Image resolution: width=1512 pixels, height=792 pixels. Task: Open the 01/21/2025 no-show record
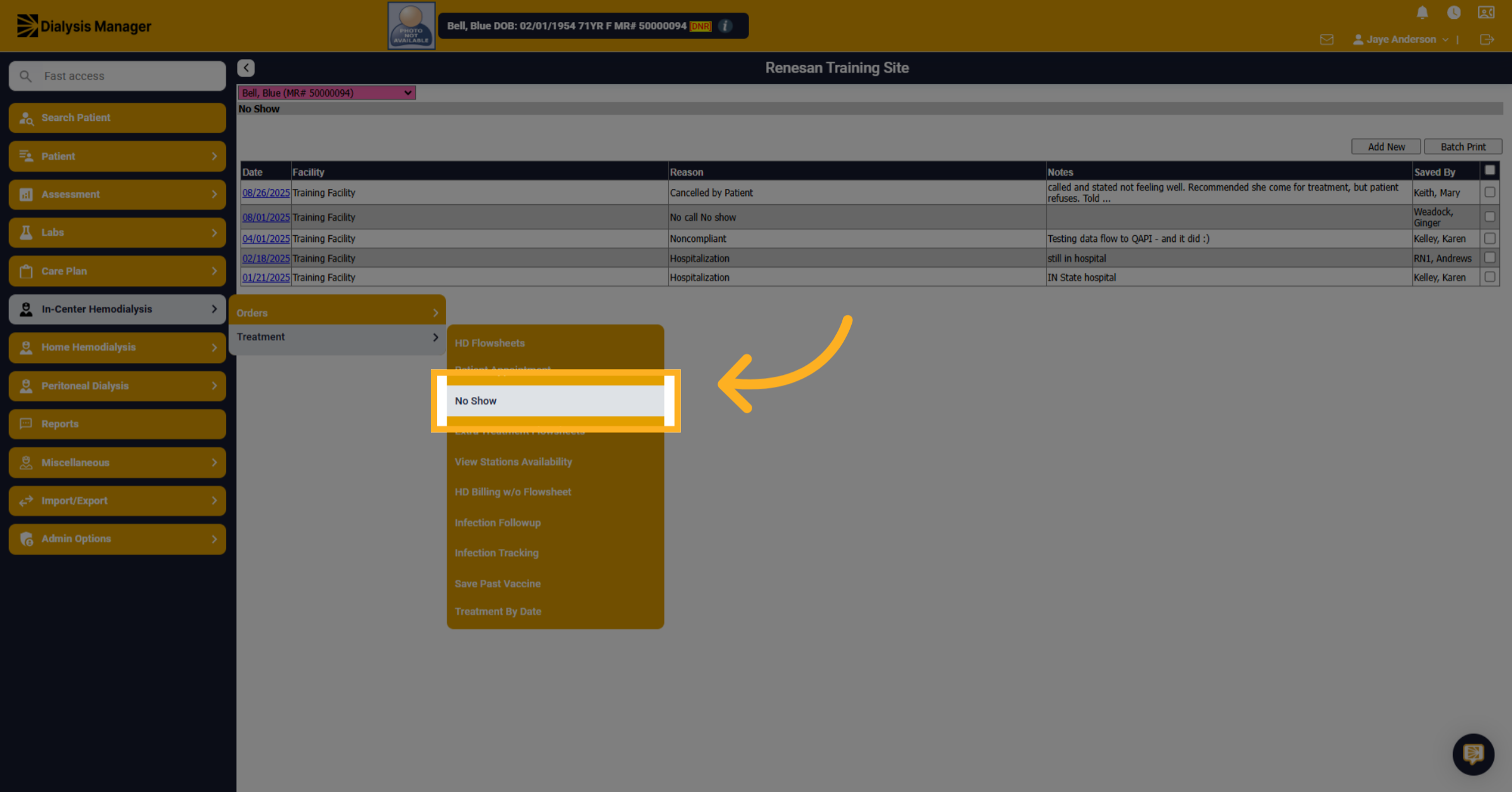click(266, 277)
